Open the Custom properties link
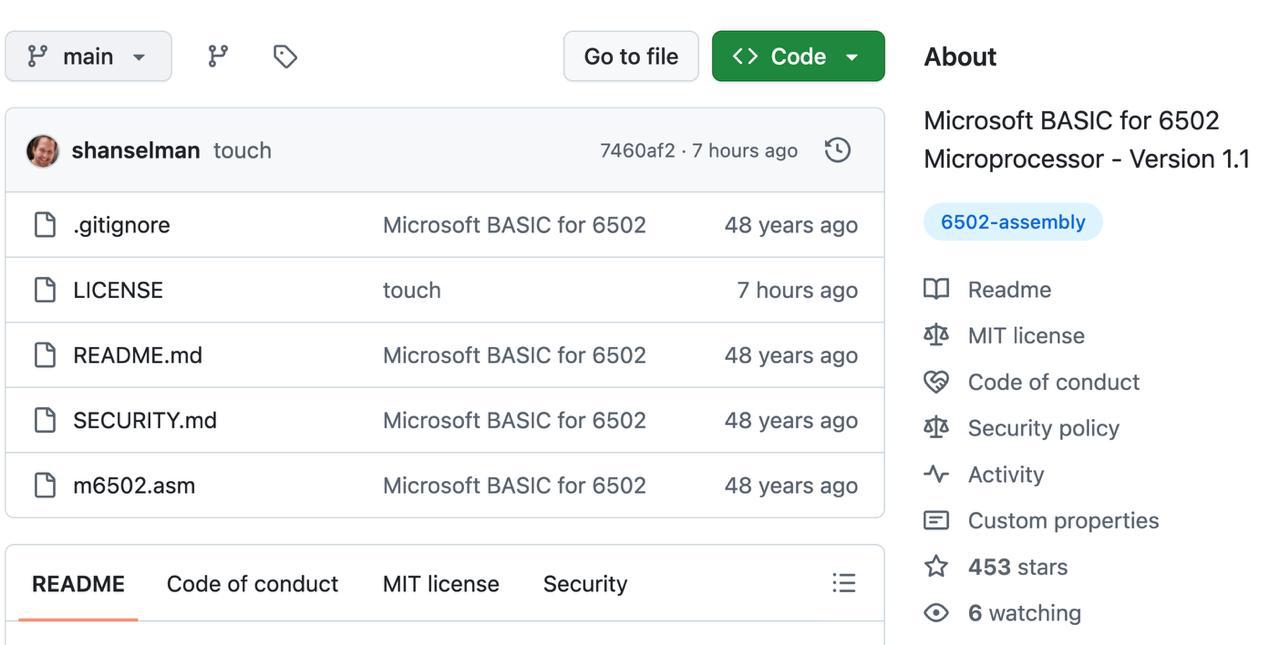This screenshot has height=645, width=1280. 1063,520
